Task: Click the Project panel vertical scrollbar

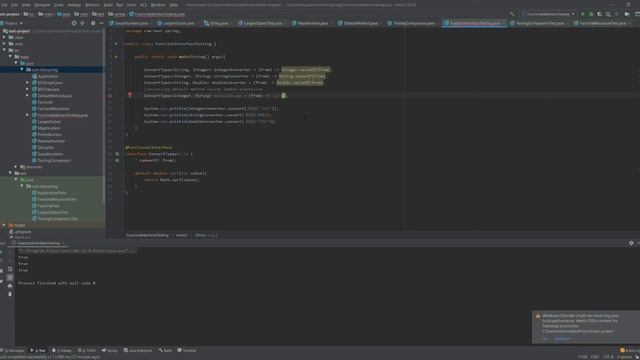Action: [104, 116]
